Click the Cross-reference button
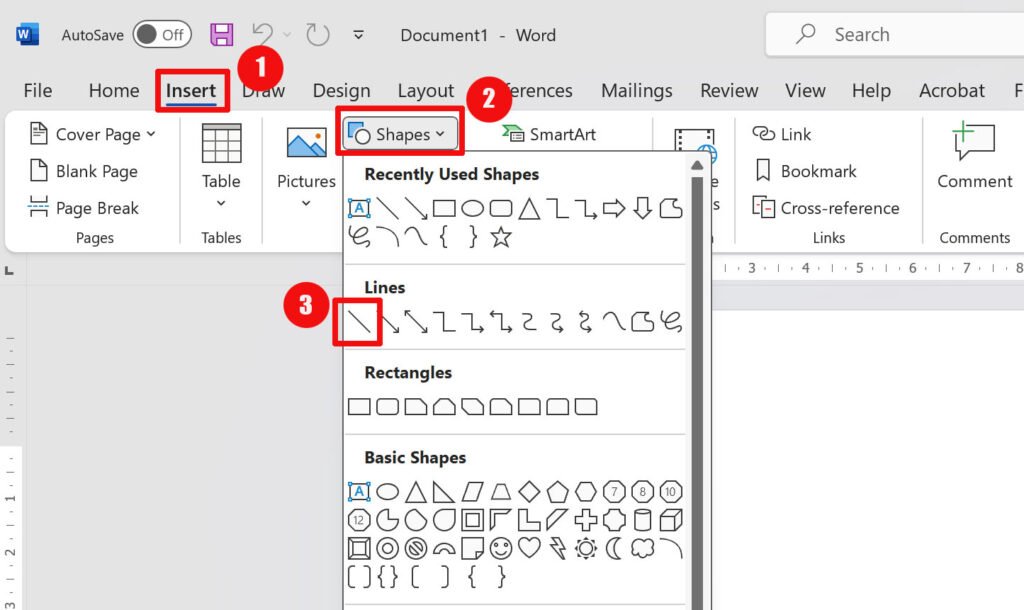Screen dimensions: 1024x610 (x=825, y=208)
